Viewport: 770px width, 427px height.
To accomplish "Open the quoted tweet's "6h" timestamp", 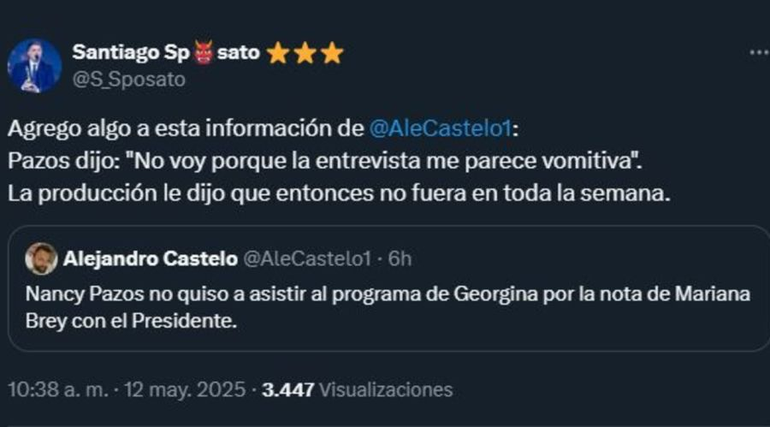I will click(x=400, y=259).
